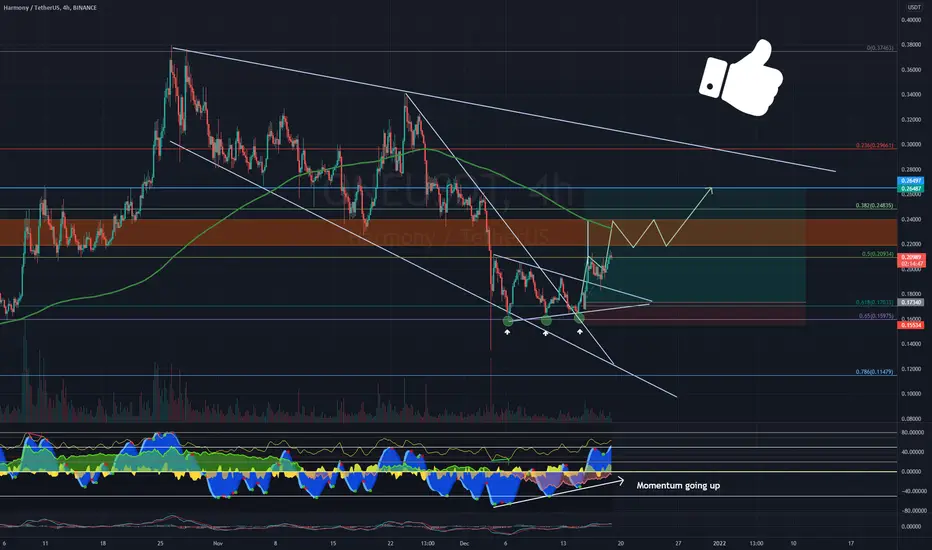This screenshot has height=550, width=932.
Task: Click 0.12000 on the price axis
Action: pos(911,369)
